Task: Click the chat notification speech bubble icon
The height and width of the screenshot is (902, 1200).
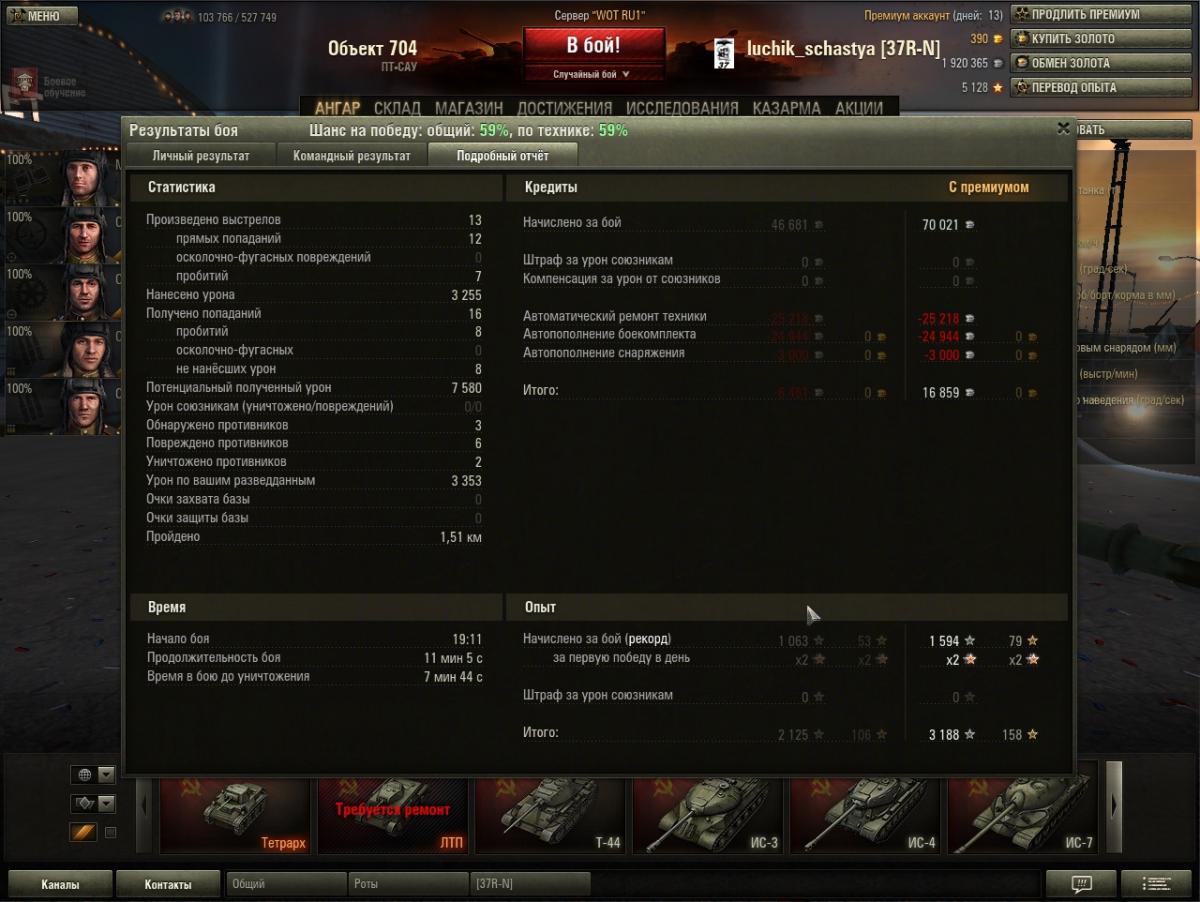Action: tap(1081, 884)
